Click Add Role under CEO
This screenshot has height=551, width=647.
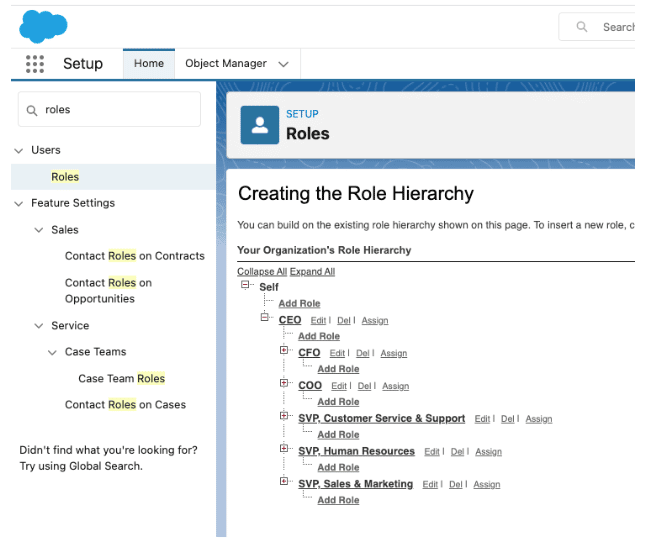click(x=319, y=336)
